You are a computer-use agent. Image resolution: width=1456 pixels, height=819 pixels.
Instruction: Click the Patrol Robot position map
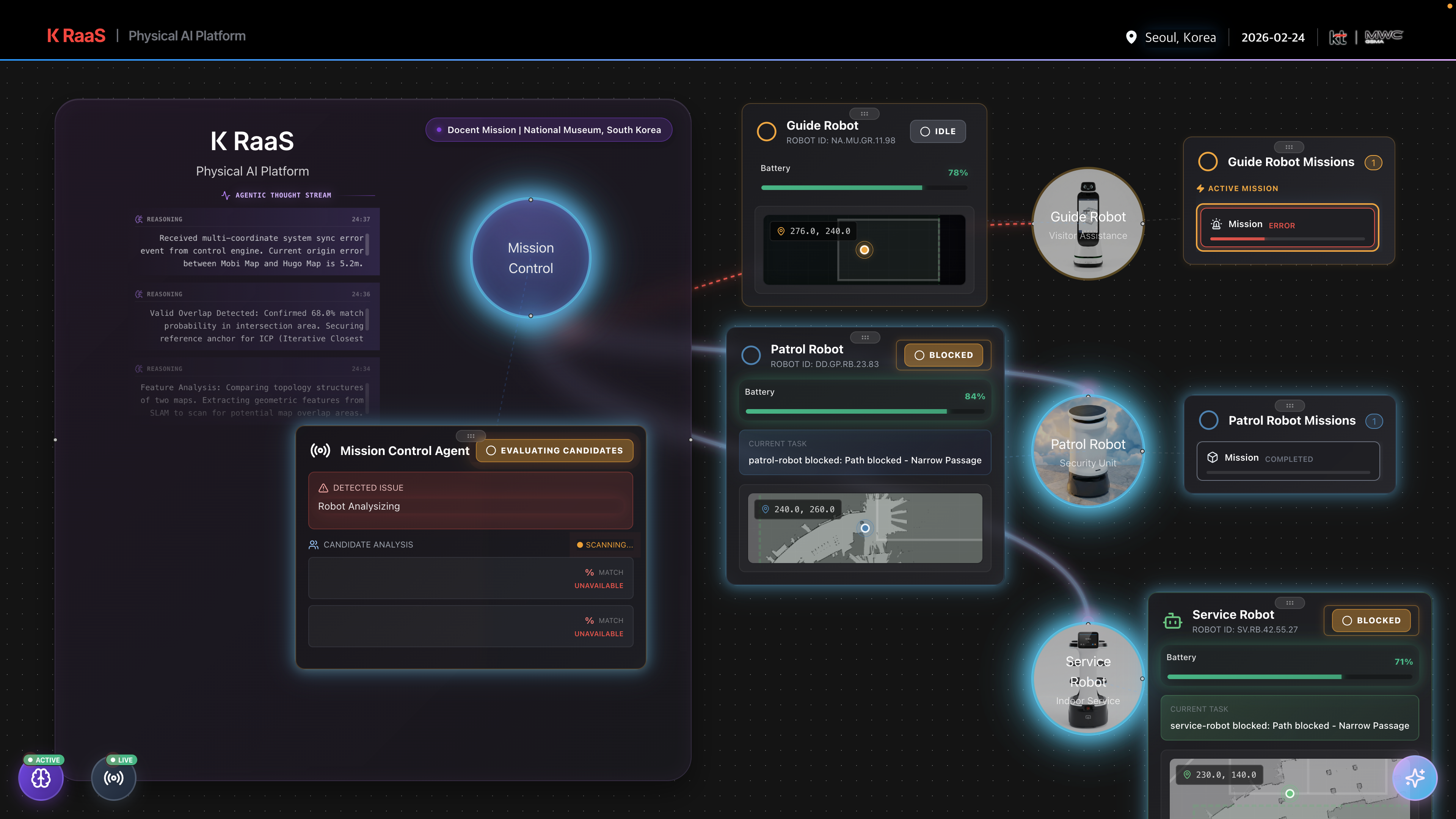[x=865, y=528]
